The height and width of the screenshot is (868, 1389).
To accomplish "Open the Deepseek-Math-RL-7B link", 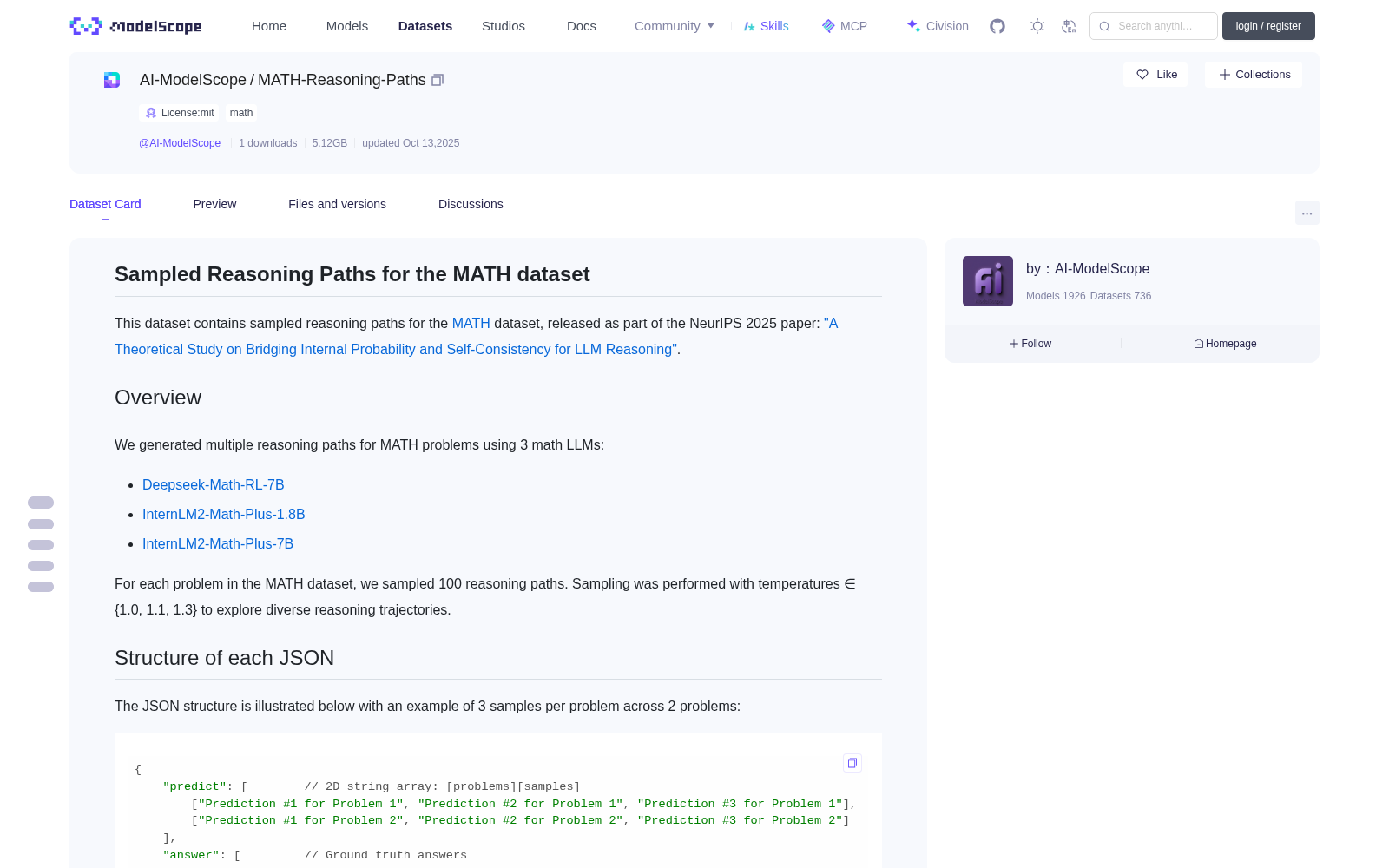I will point(214,484).
